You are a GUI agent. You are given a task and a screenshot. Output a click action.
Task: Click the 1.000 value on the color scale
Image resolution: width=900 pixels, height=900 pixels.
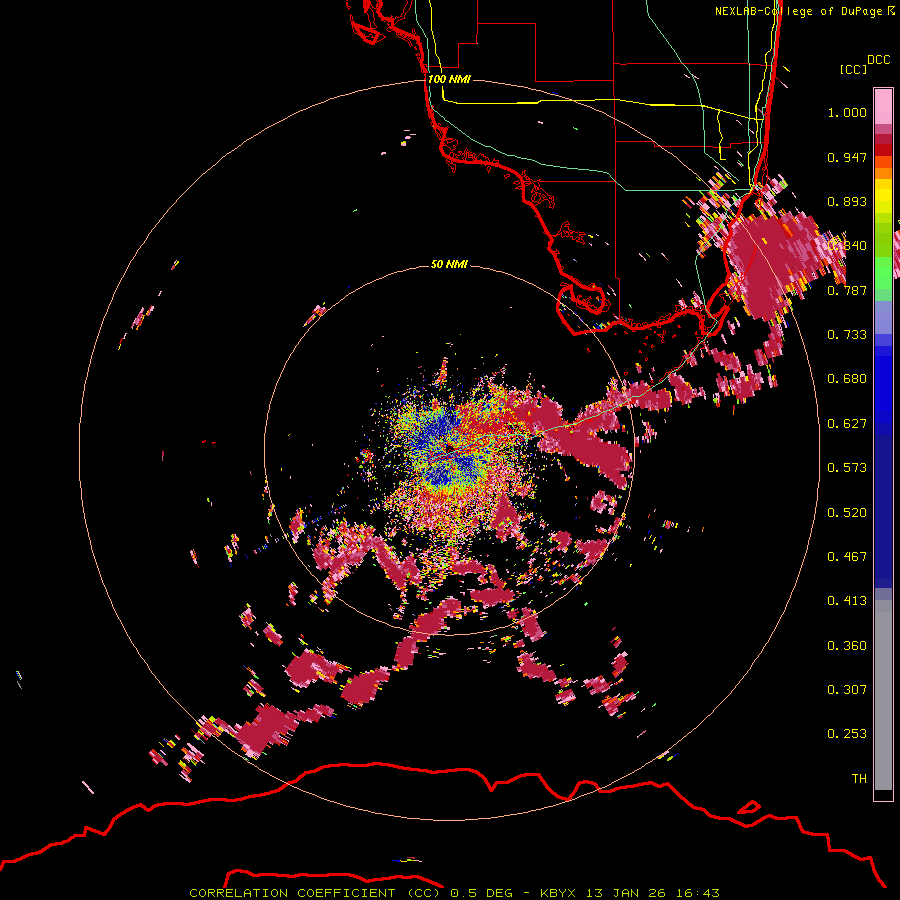[847, 112]
